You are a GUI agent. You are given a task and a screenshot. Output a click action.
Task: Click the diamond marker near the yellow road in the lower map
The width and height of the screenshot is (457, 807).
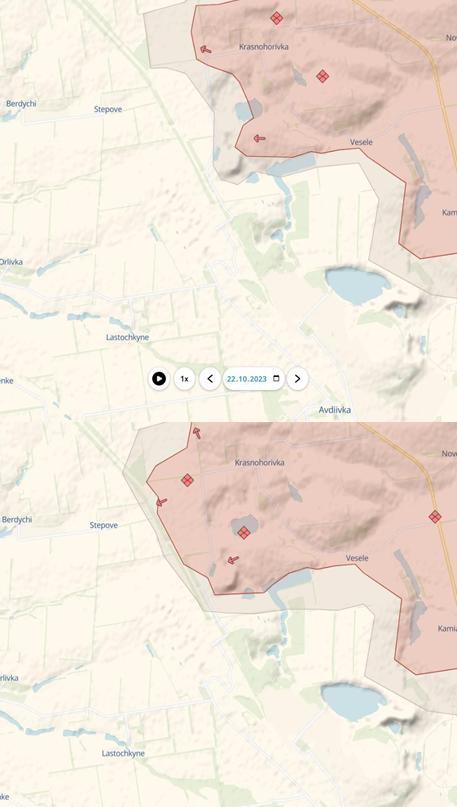point(435,517)
